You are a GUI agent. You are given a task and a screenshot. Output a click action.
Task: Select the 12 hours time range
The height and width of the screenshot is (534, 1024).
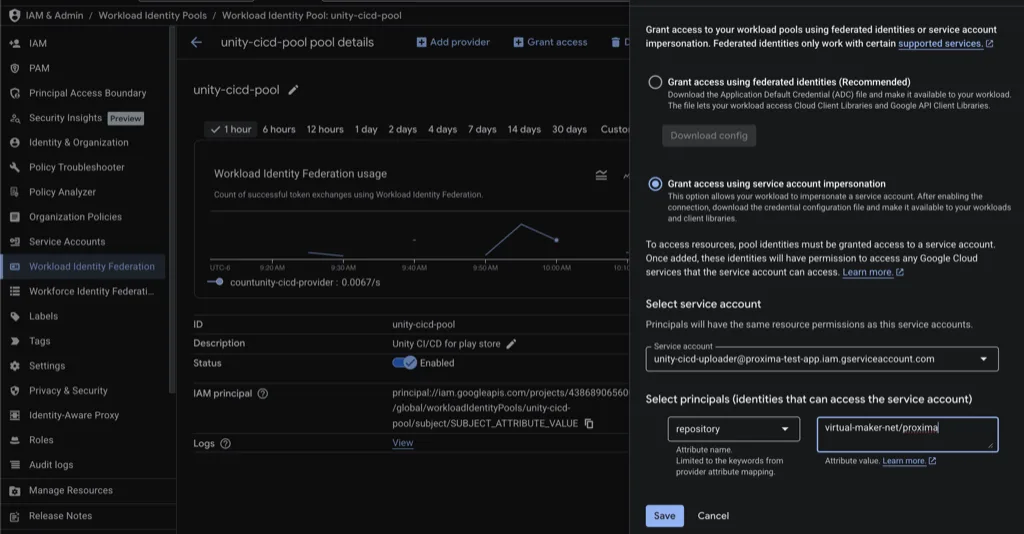[x=325, y=129]
